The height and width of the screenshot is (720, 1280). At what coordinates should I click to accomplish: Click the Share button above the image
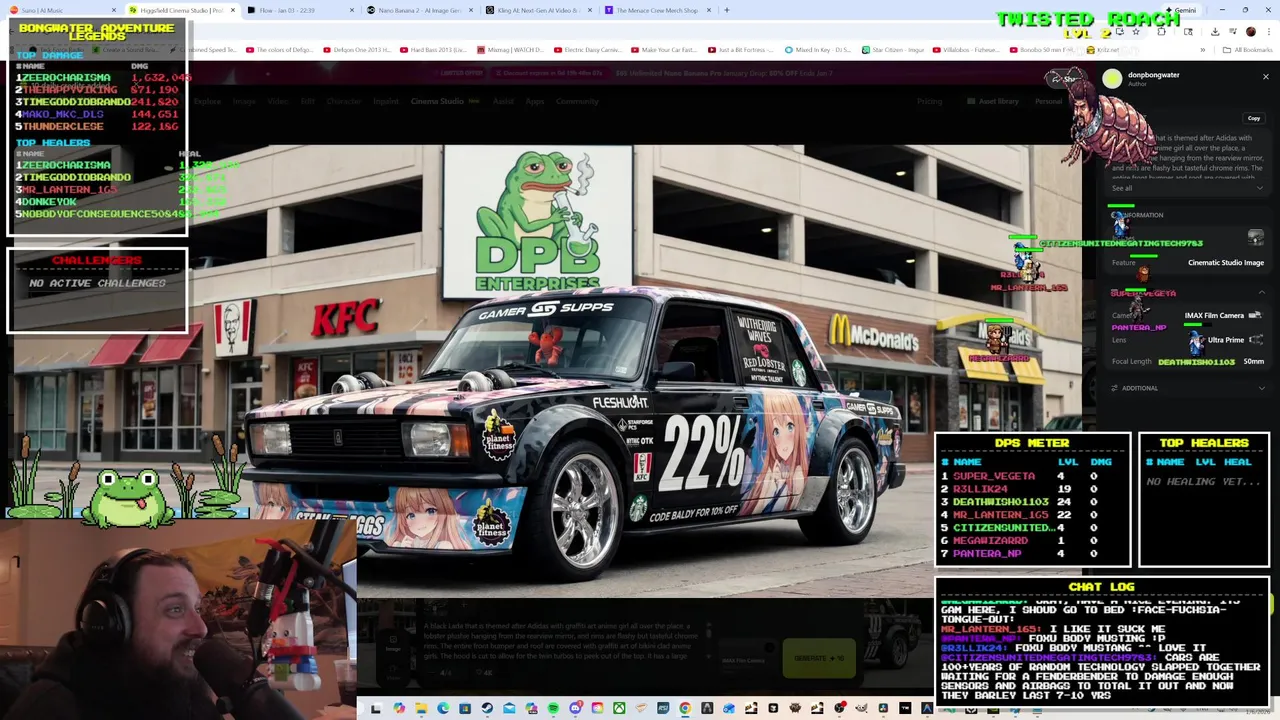(x=1068, y=79)
